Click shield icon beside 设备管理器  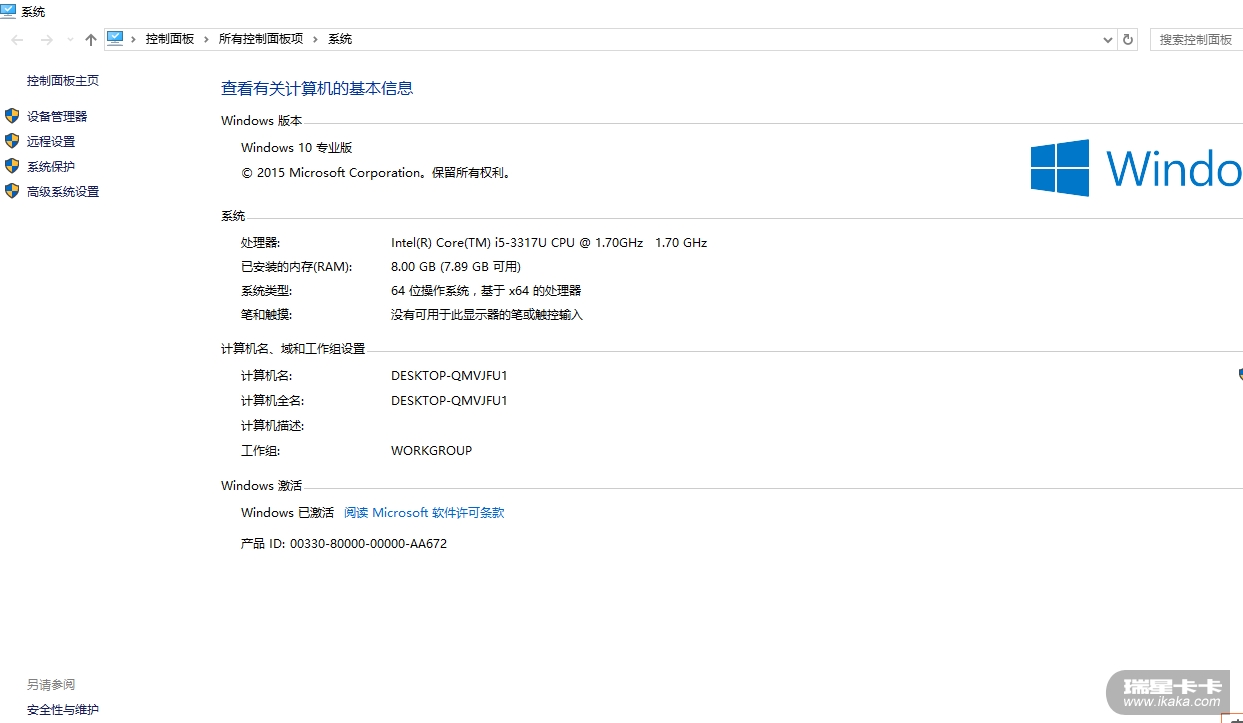pyautogui.click(x=12, y=116)
